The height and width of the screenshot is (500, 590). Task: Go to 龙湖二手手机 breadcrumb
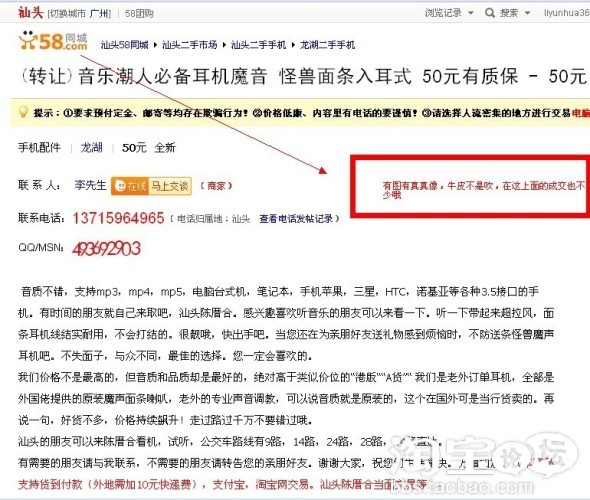point(327,45)
